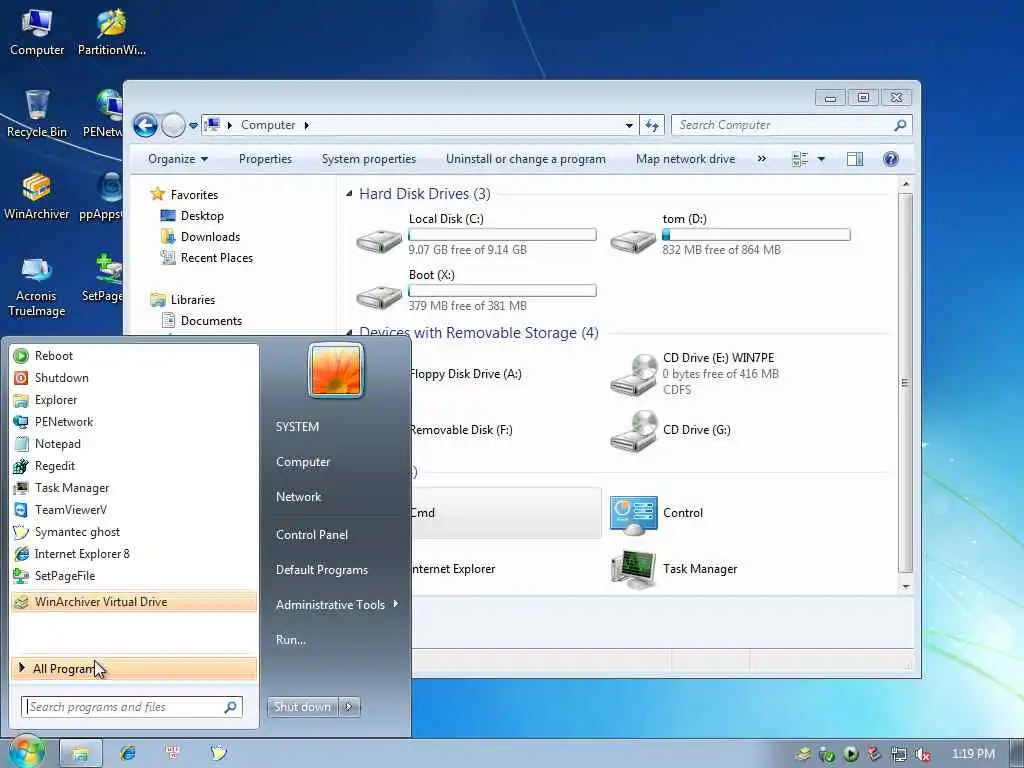This screenshot has width=1024, height=768.
Task: Click the refresh button beside address bar
Action: coord(652,125)
